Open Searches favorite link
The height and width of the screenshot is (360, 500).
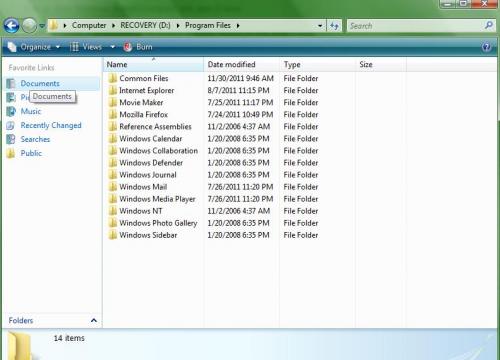[x=35, y=139]
